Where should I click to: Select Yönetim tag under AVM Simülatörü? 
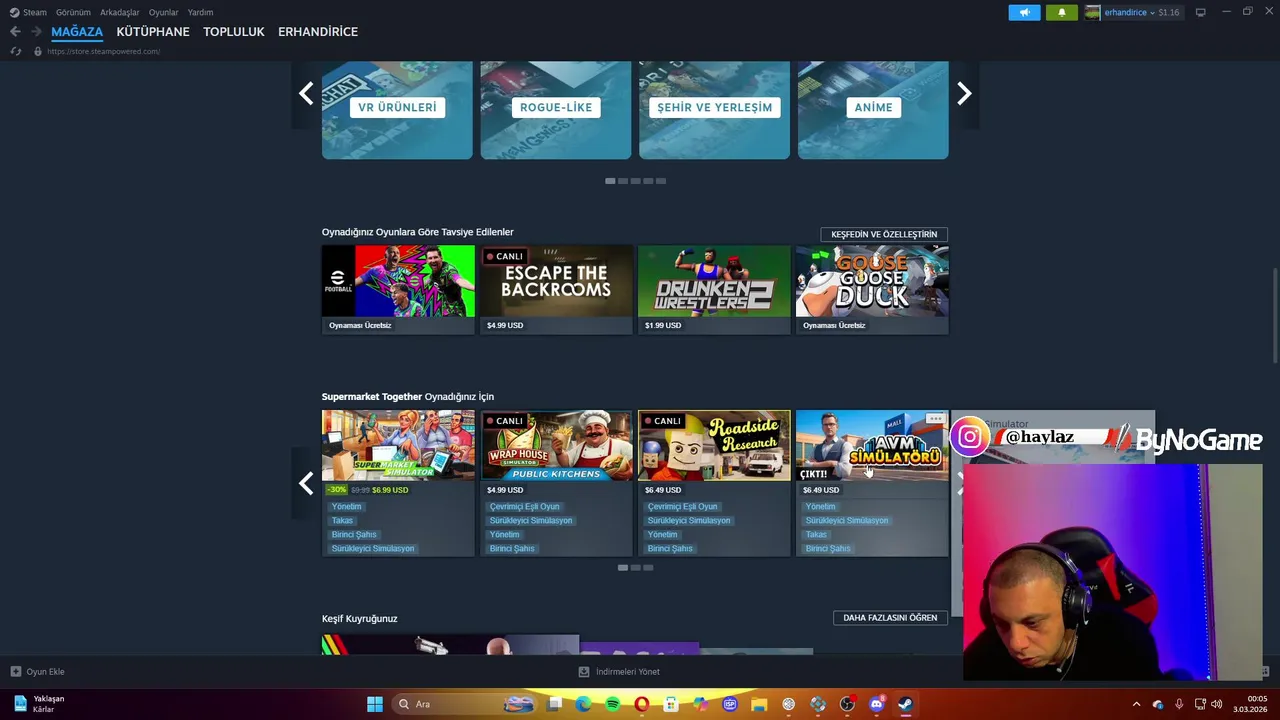[x=821, y=507]
